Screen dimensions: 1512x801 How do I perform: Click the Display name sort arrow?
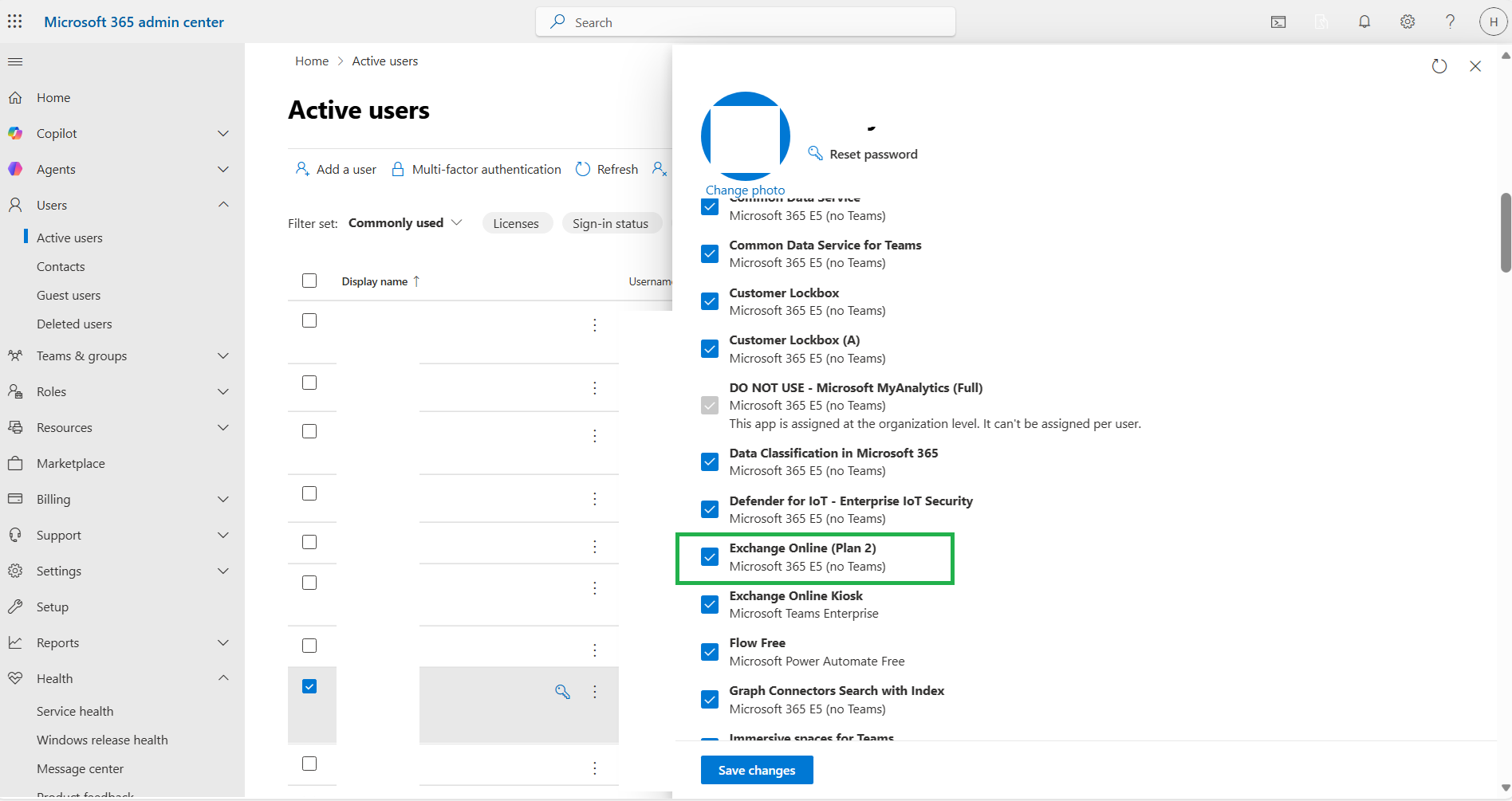(x=416, y=281)
